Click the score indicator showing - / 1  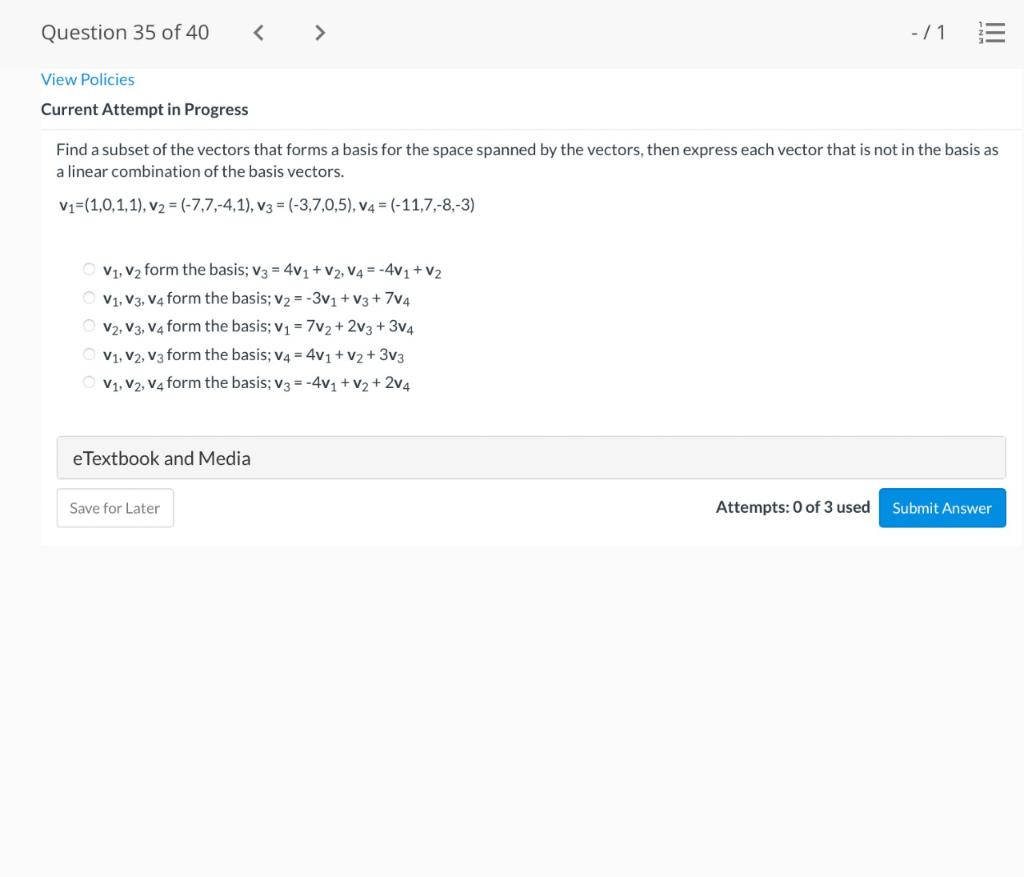coord(928,32)
